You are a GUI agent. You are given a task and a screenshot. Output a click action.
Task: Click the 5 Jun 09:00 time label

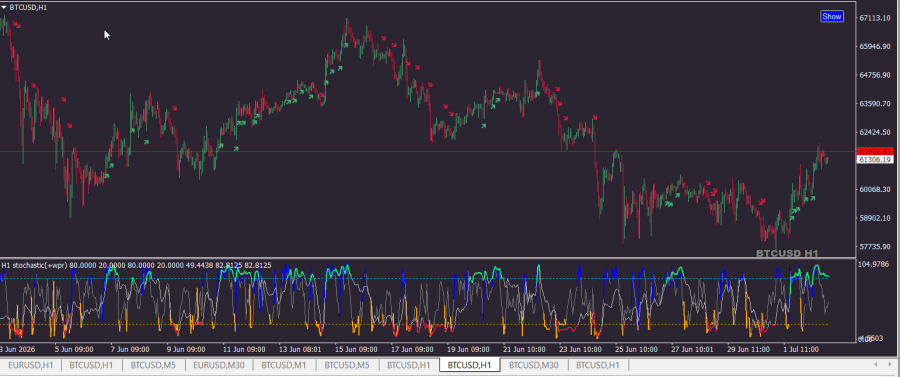[x=74, y=349]
